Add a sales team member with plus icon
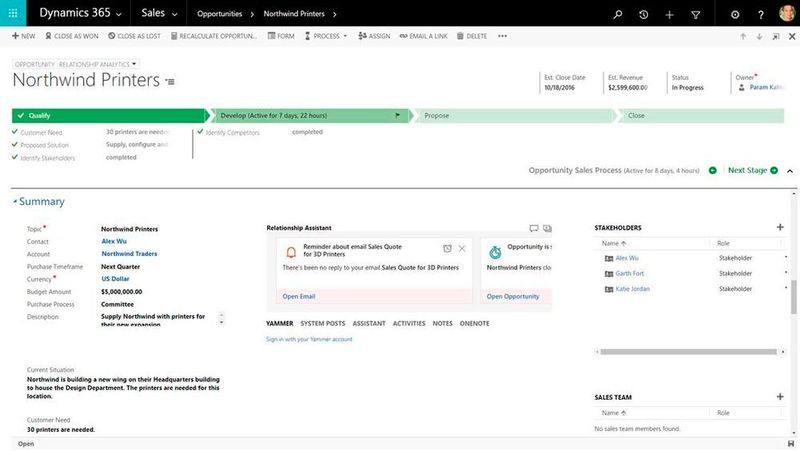Image resolution: width=800 pixels, height=451 pixels. (x=780, y=396)
